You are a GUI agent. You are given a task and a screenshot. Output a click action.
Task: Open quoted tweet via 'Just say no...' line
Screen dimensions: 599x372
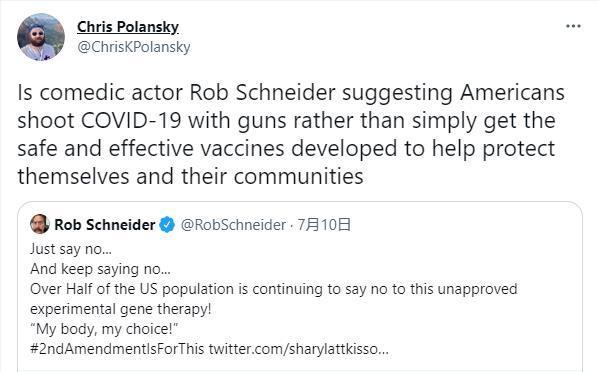tap(71, 249)
